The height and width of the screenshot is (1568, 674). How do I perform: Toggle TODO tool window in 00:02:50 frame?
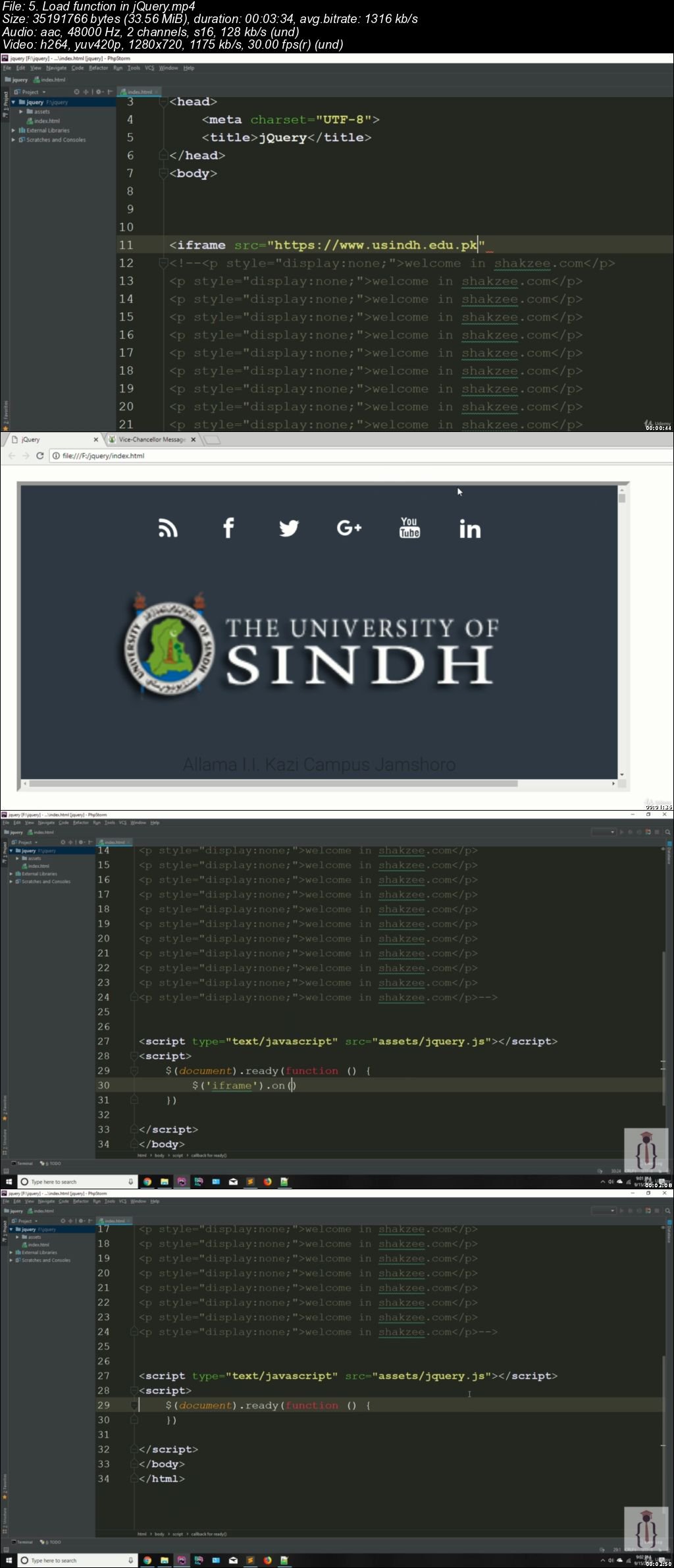(51, 1542)
